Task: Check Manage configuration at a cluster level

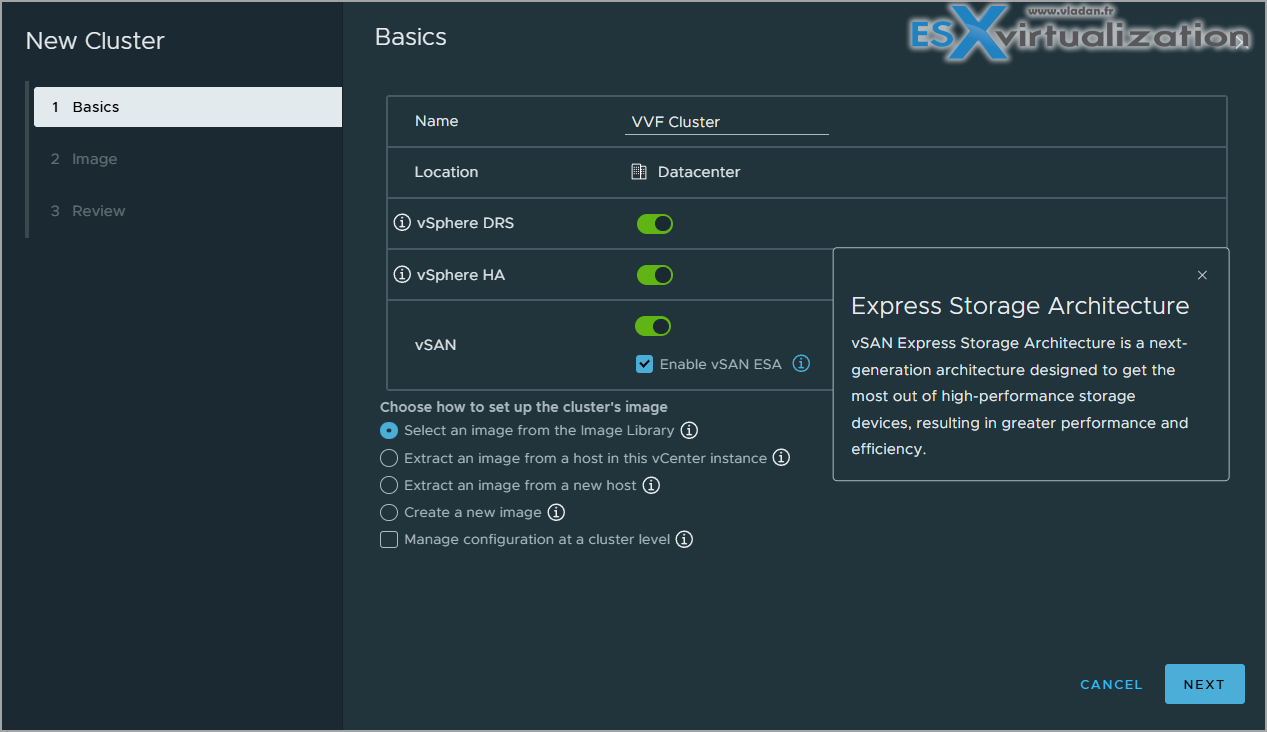Action: tap(389, 540)
